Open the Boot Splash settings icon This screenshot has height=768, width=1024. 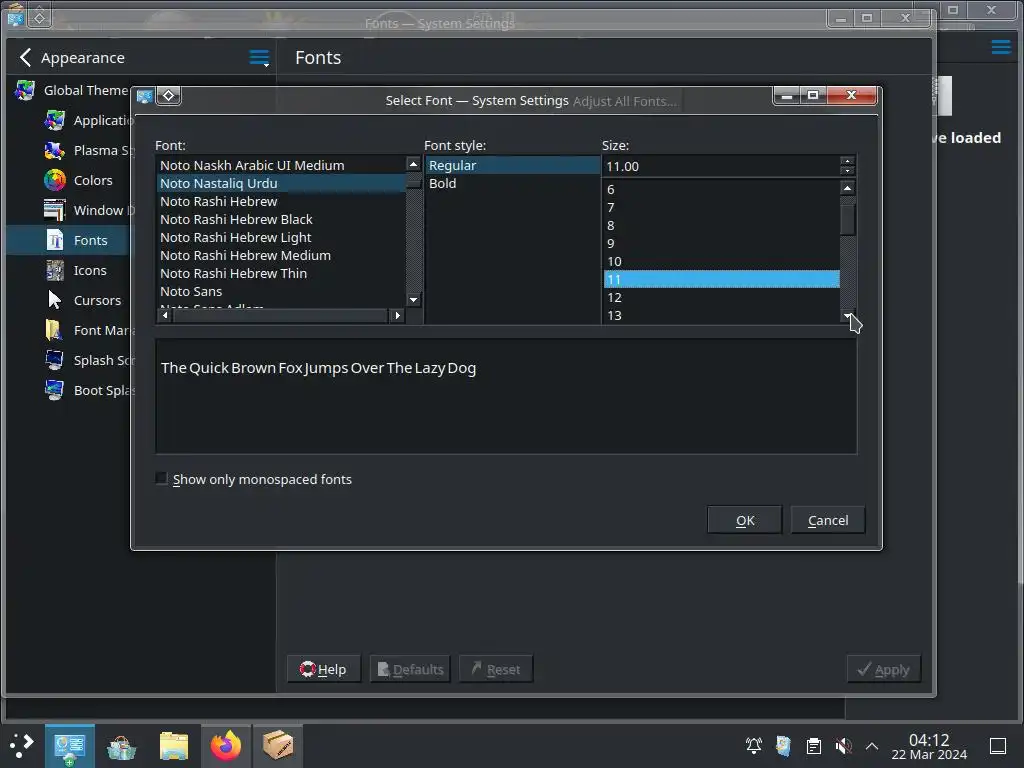55,391
